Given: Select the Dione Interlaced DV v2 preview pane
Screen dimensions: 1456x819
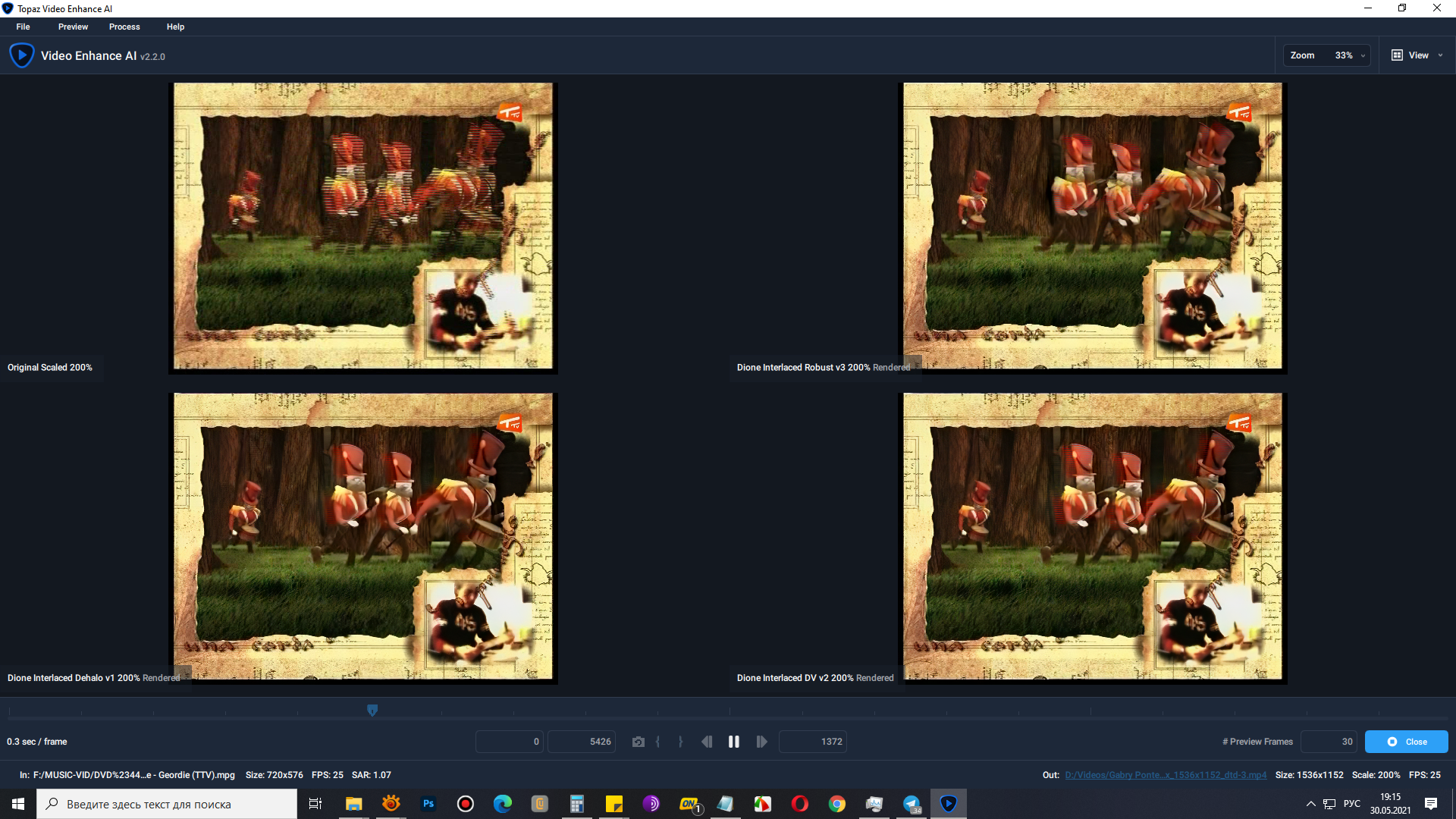Looking at the screenshot, I should click(1093, 538).
